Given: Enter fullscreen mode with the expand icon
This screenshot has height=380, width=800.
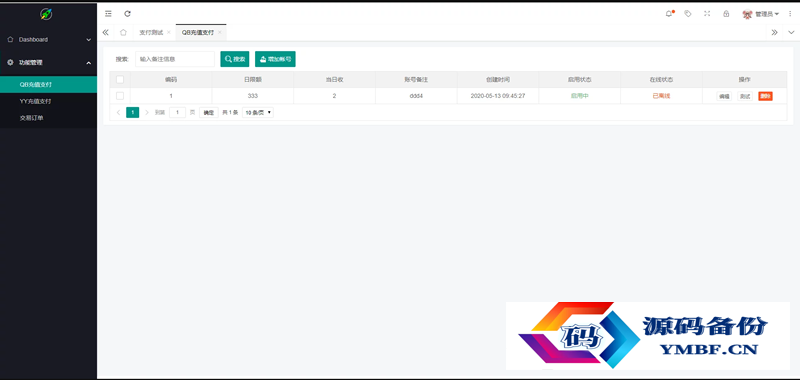Looking at the screenshot, I should (x=707, y=14).
